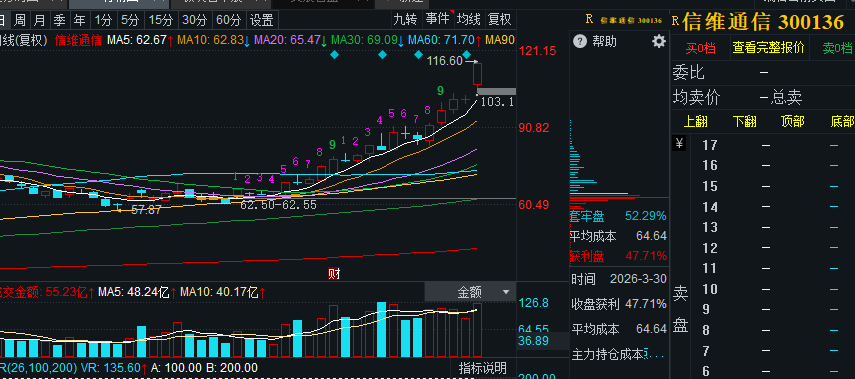Click the MA30: 69.09 label
Image resolution: width=855 pixels, height=379 pixels.
pos(368,40)
